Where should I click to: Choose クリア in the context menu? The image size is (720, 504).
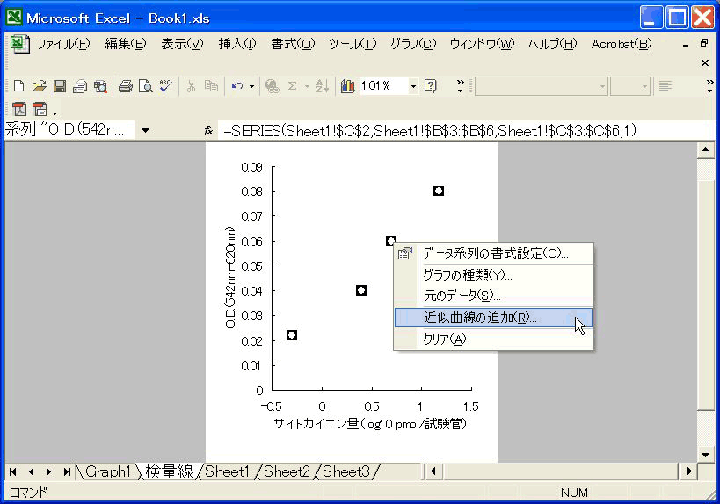point(444,339)
